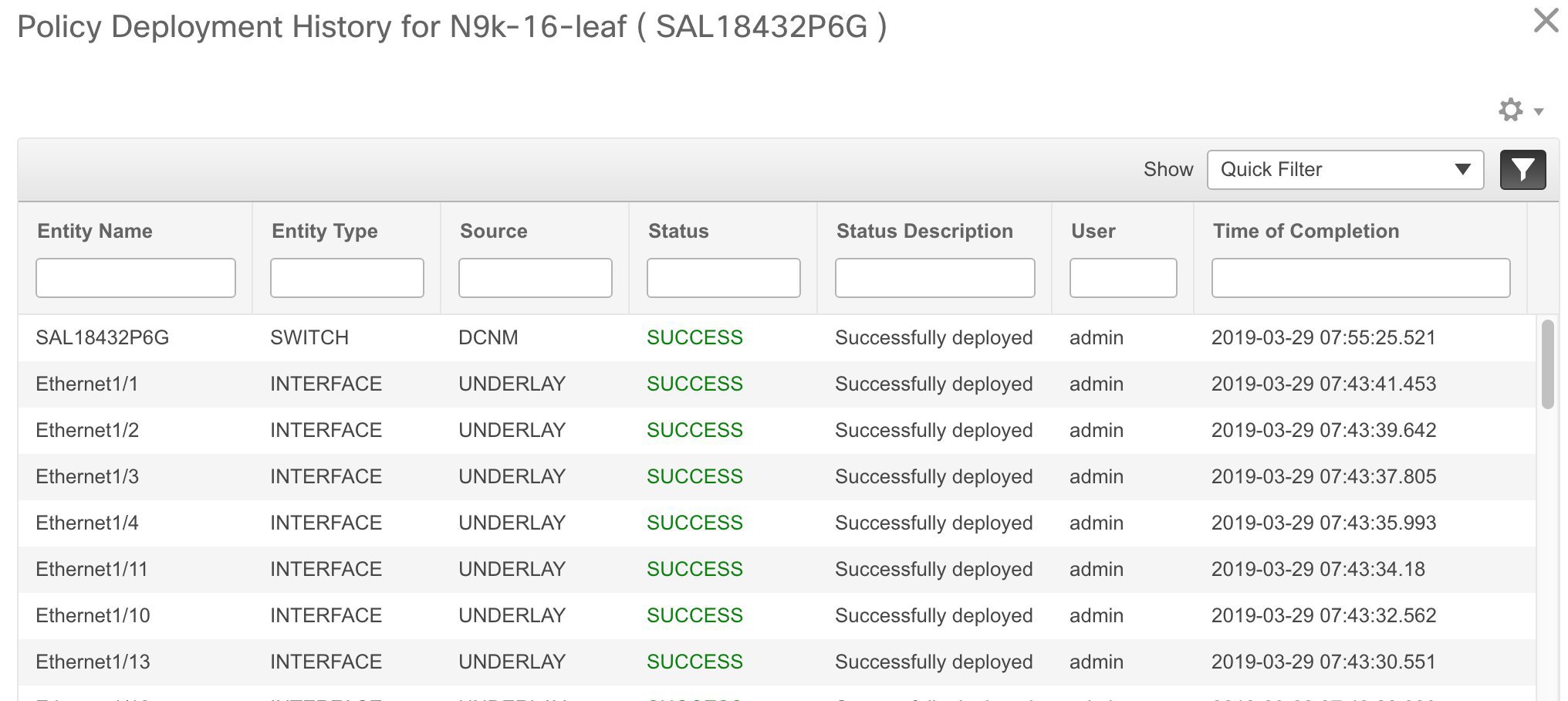
Task: Open the settings gear menu
Action: (x=1511, y=110)
